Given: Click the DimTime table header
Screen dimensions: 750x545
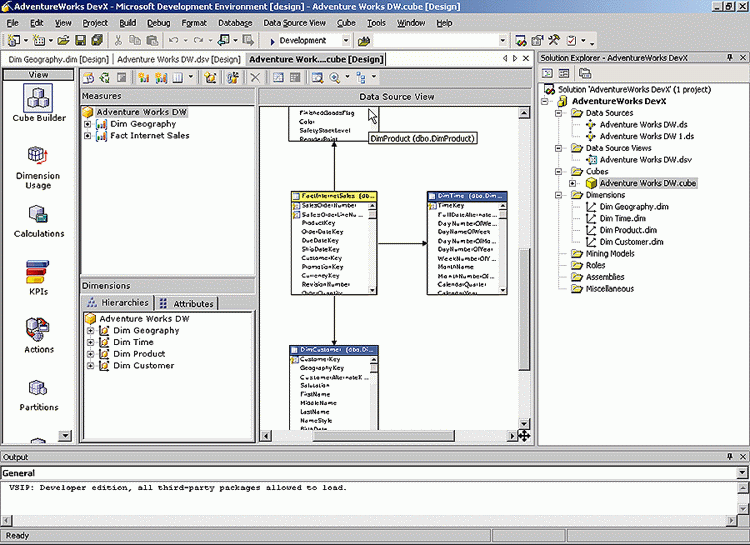Looking at the screenshot, I should point(467,196).
